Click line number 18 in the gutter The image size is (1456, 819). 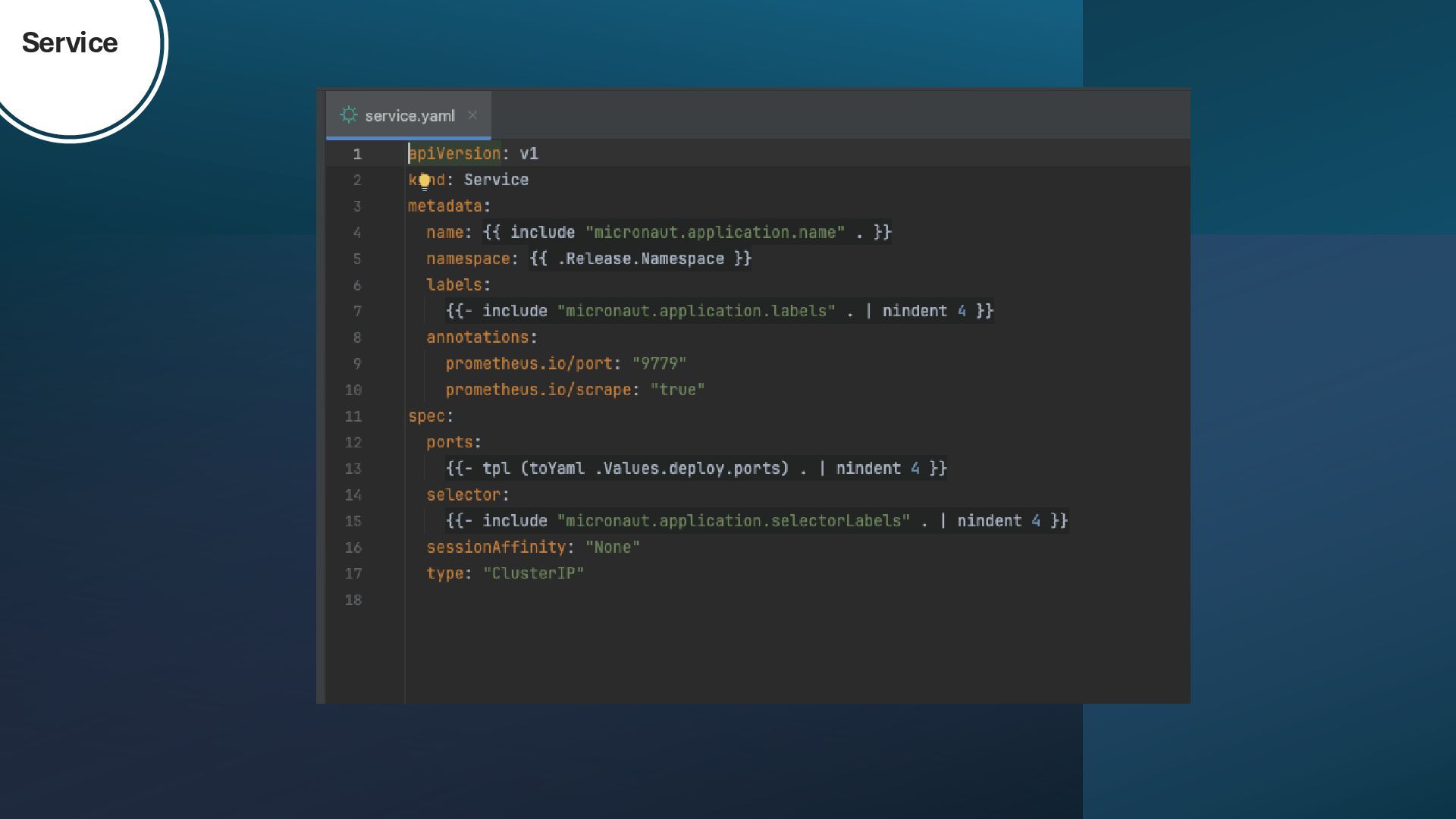353,601
